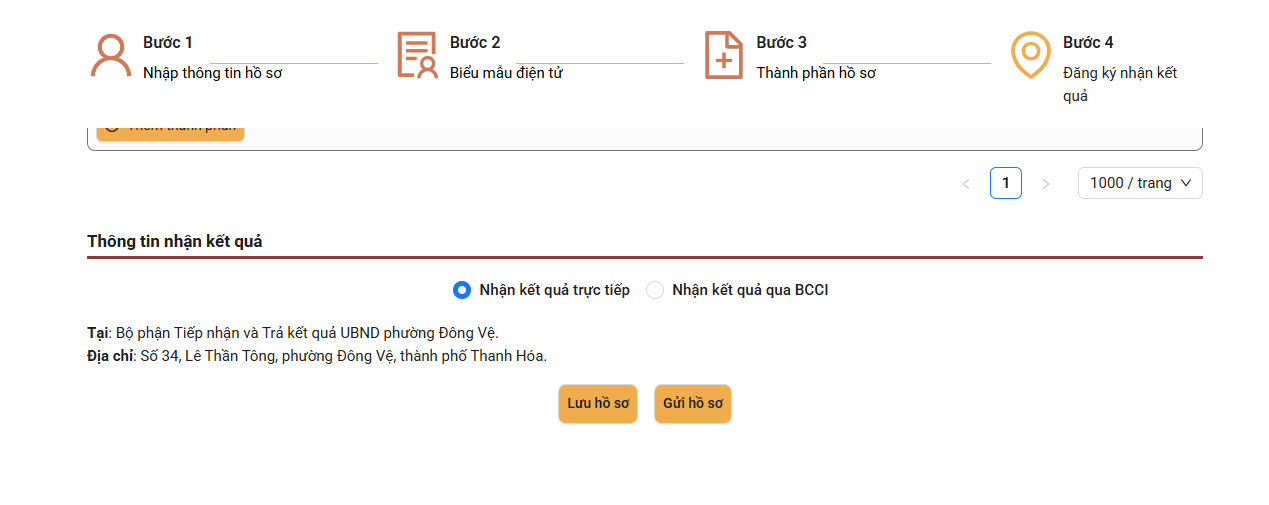The image size is (1269, 505).
Task: Select the location pin icon of Bước 4
Action: point(1031,55)
